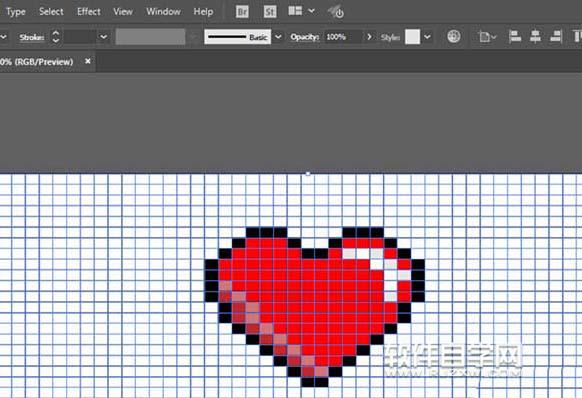Click the Opacity label link
This screenshot has width=582, height=398.
pyautogui.click(x=305, y=37)
